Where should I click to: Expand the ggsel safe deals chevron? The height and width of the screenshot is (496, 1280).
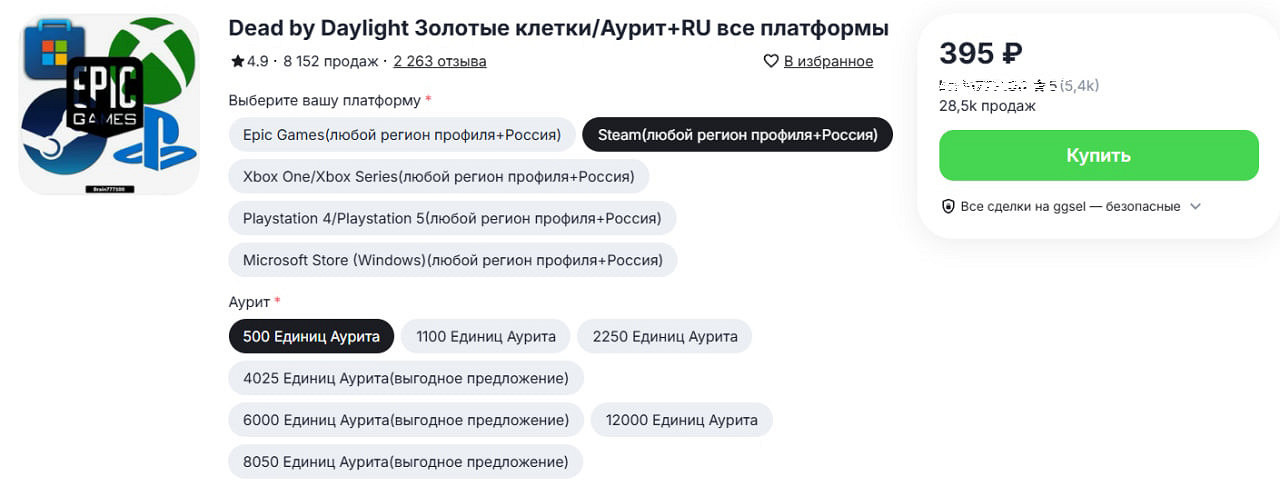(1195, 206)
